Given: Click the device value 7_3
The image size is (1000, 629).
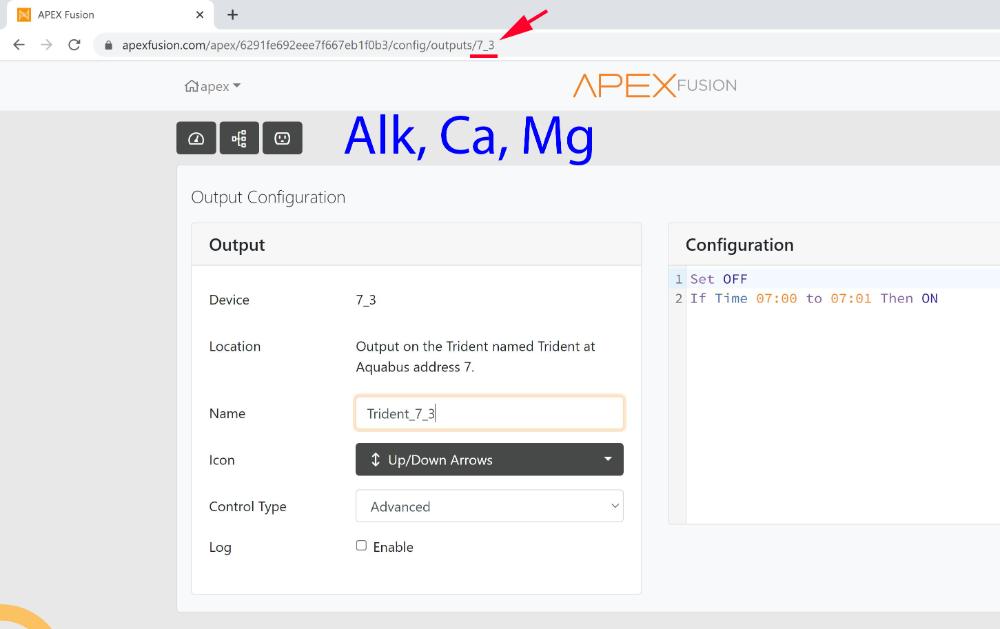Looking at the screenshot, I should pyautogui.click(x=366, y=300).
